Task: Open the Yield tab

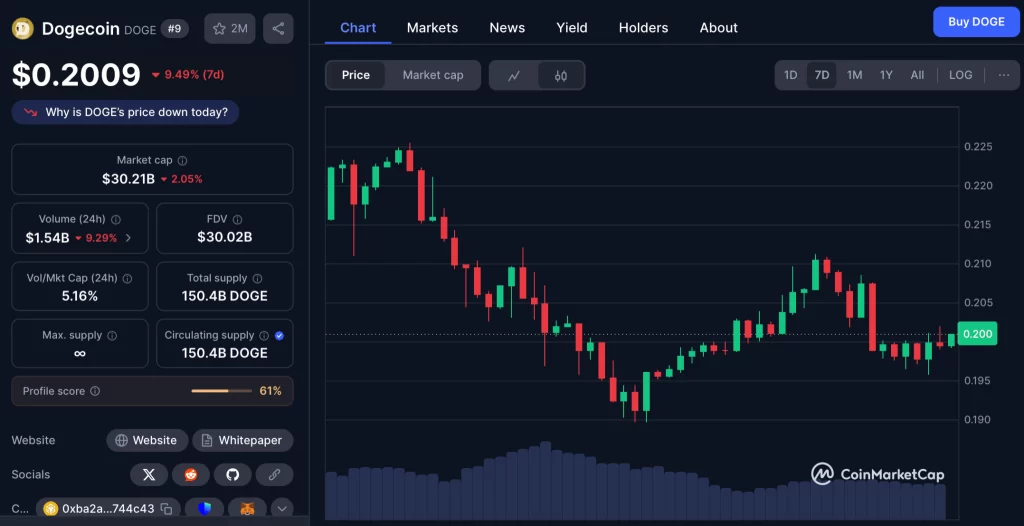Action: (x=572, y=28)
